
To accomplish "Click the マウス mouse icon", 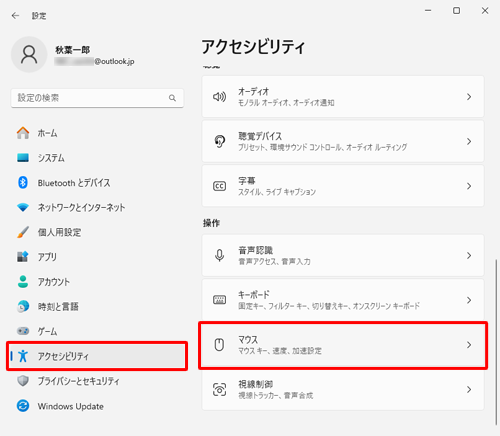I will click(219, 344).
